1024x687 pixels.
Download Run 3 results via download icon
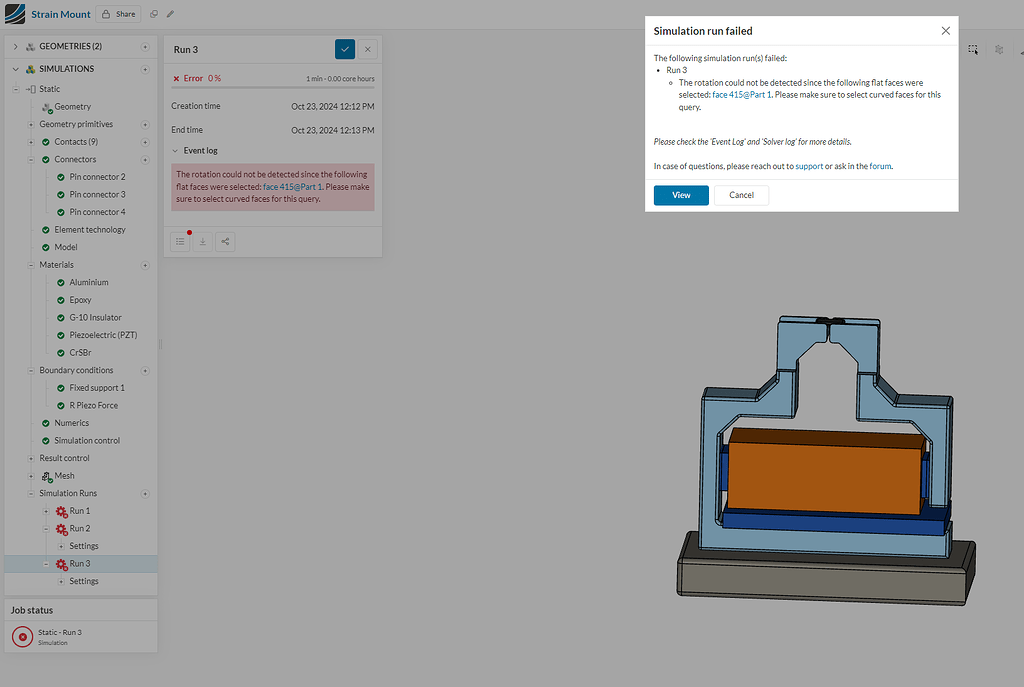[202, 241]
